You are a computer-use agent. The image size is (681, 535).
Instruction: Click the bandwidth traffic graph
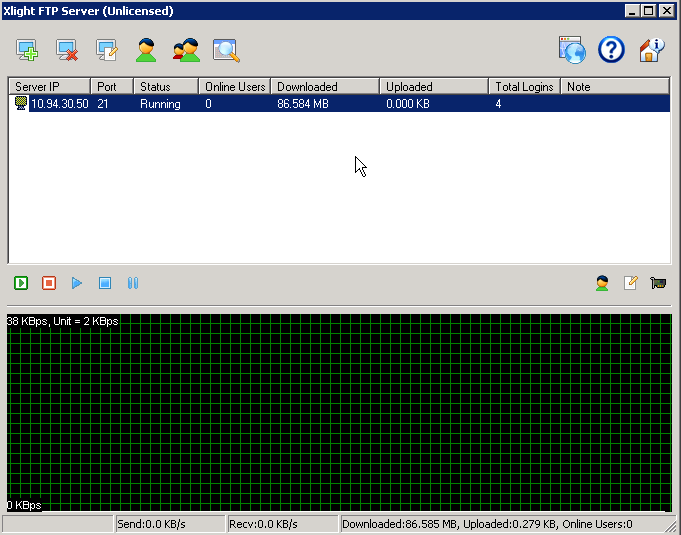pyautogui.click(x=339, y=413)
